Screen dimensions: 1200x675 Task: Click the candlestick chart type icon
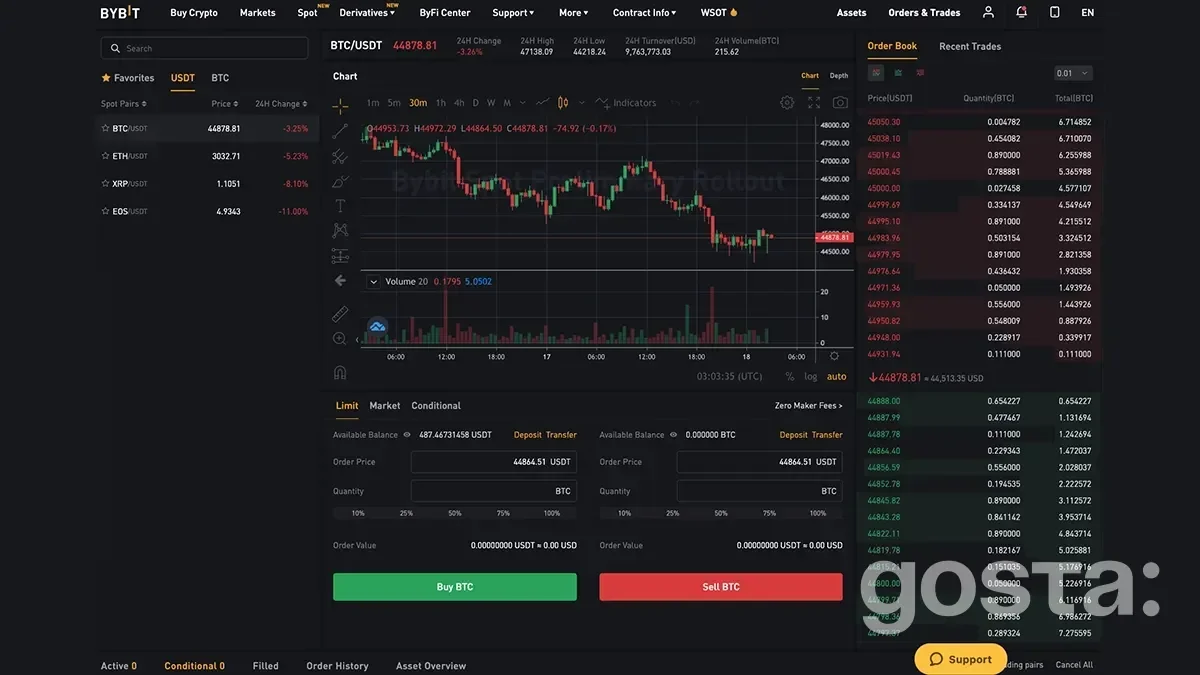(x=563, y=103)
